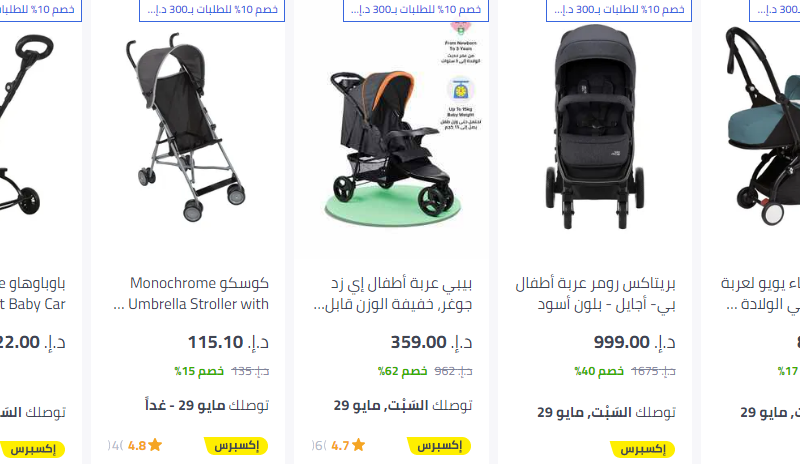Click the 62% discount label
The image size is (800, 464).
(403, 371)
